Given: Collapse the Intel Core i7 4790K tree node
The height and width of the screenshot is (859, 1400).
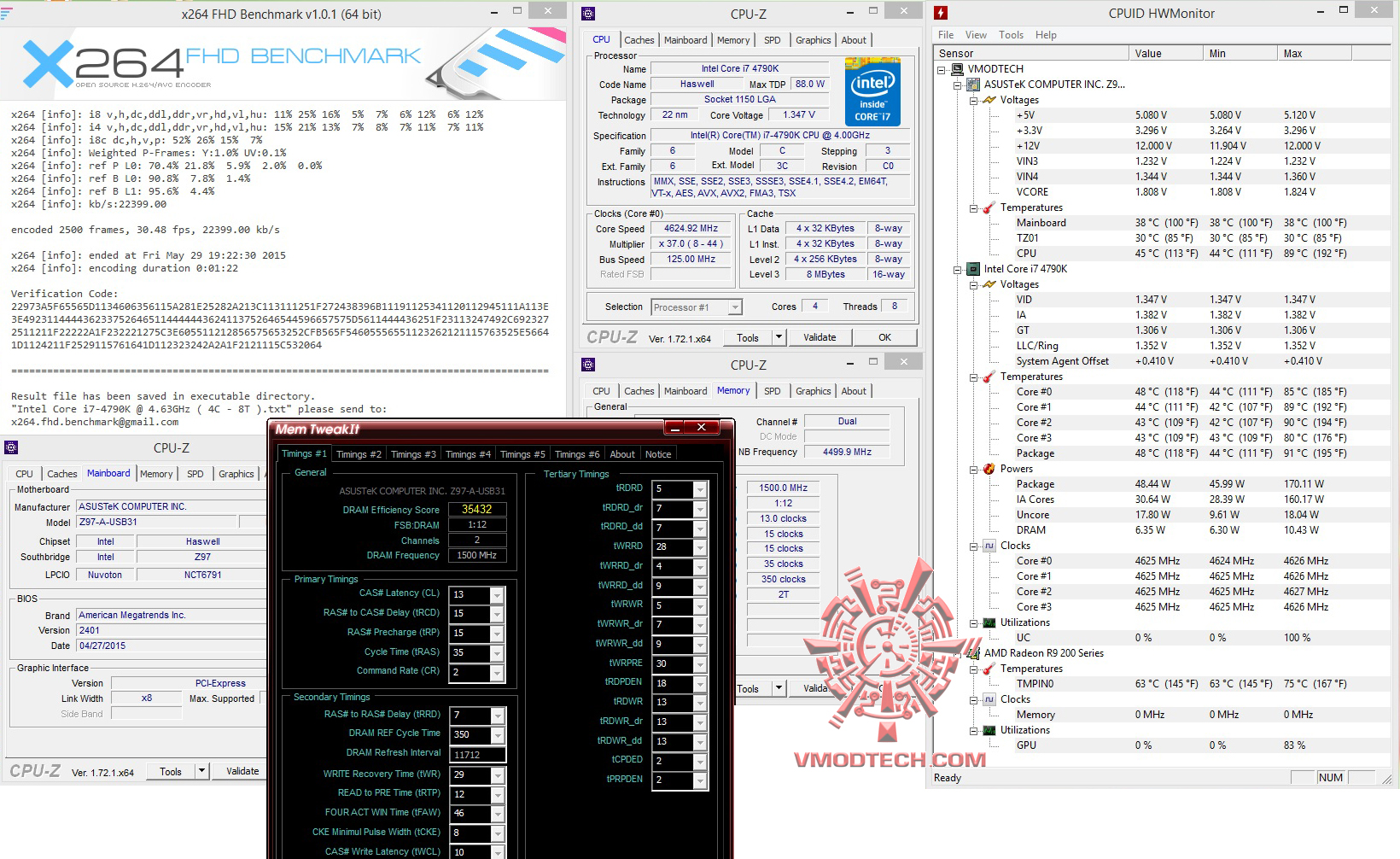Looking at the screenshot, I should point(958,269).
